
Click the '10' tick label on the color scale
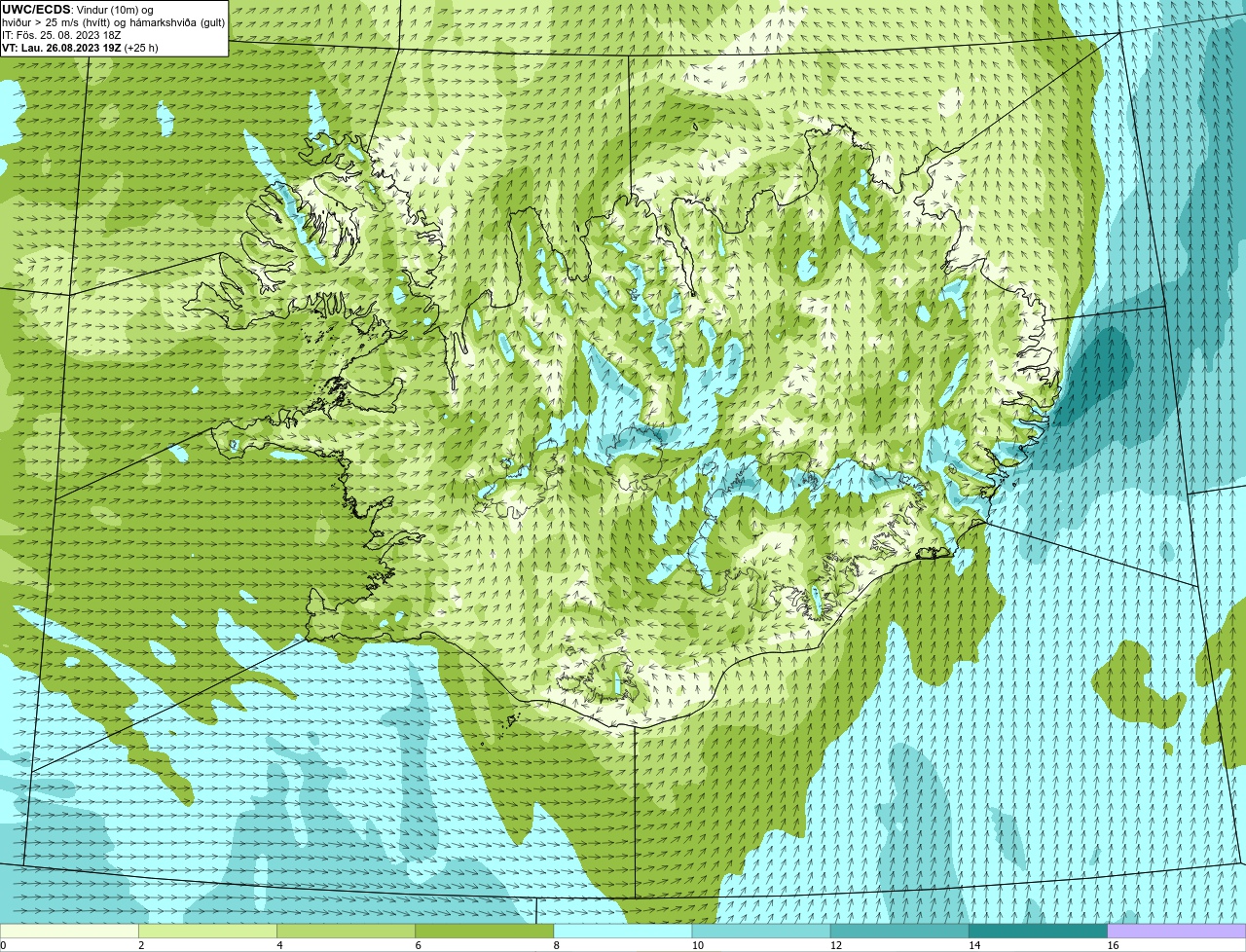pos(698,945)
